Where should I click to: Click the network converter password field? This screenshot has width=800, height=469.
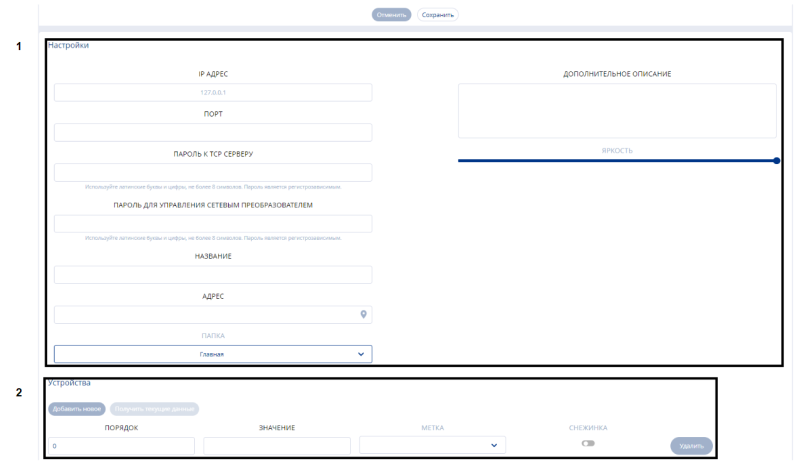(212, 224)
